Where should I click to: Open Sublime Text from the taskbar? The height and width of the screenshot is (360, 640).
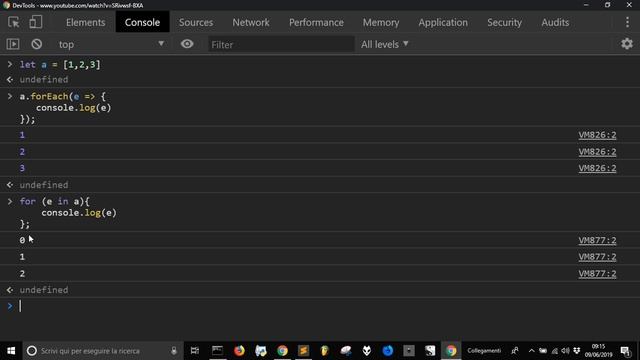tap(303, 351)
